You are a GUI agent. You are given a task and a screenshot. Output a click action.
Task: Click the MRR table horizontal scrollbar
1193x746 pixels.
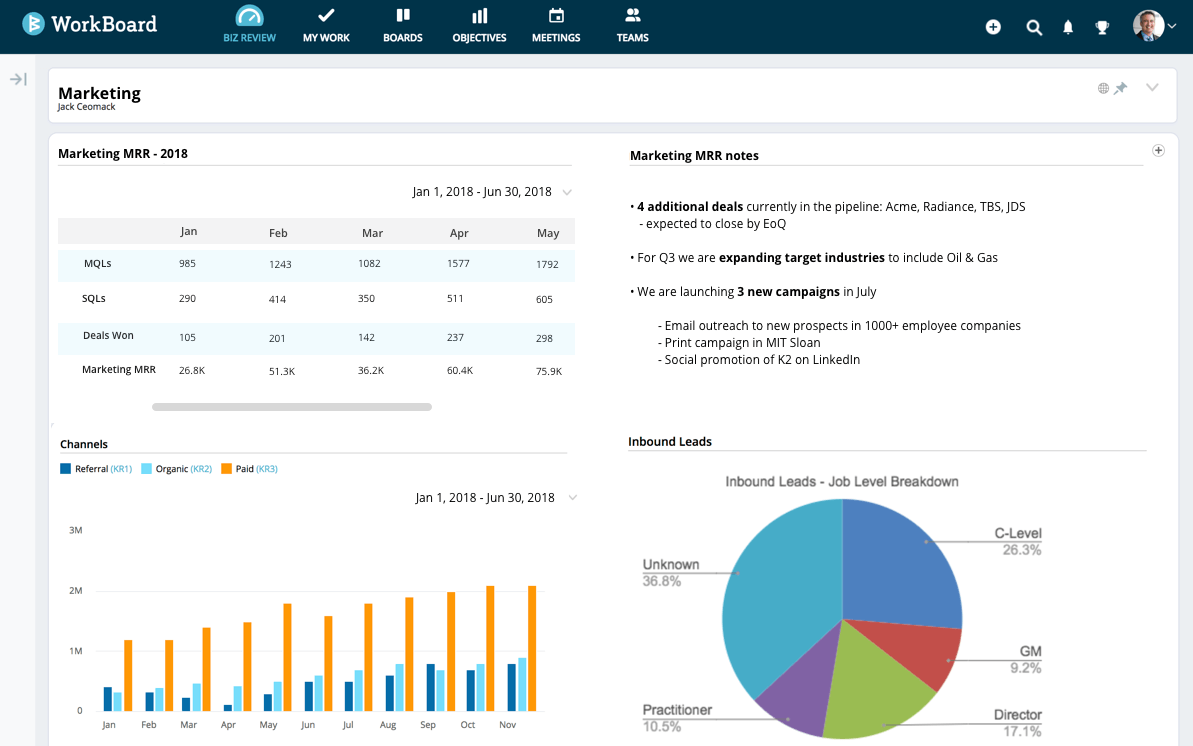pyautogui.click(x=291, y=407)
